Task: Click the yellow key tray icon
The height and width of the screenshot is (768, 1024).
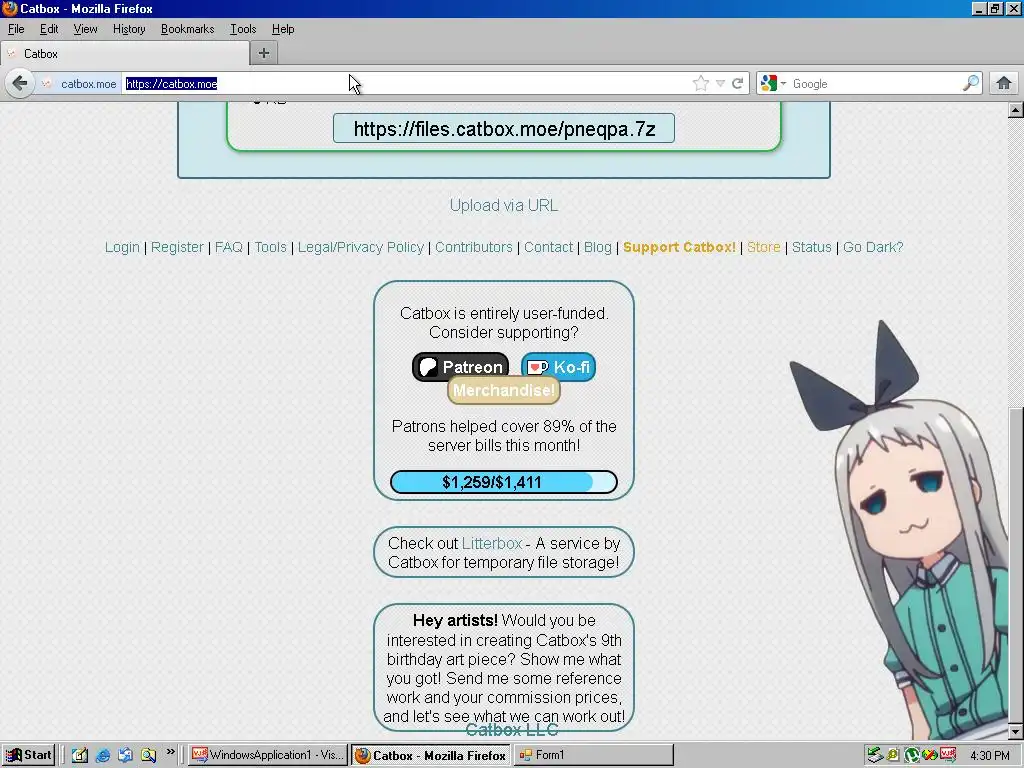Action: 893,756
